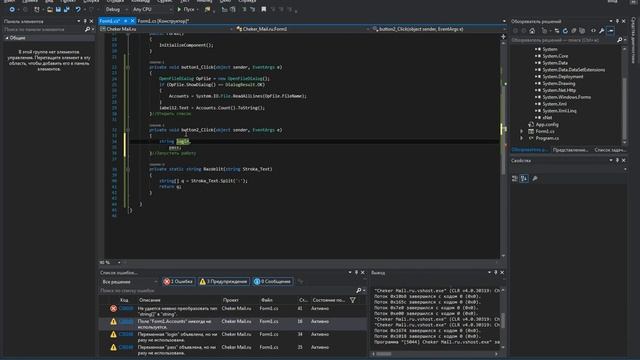Click the Collapse All icon in Solution Explorer
Viewport: 640px width, 360px height.
pos(573,31)
